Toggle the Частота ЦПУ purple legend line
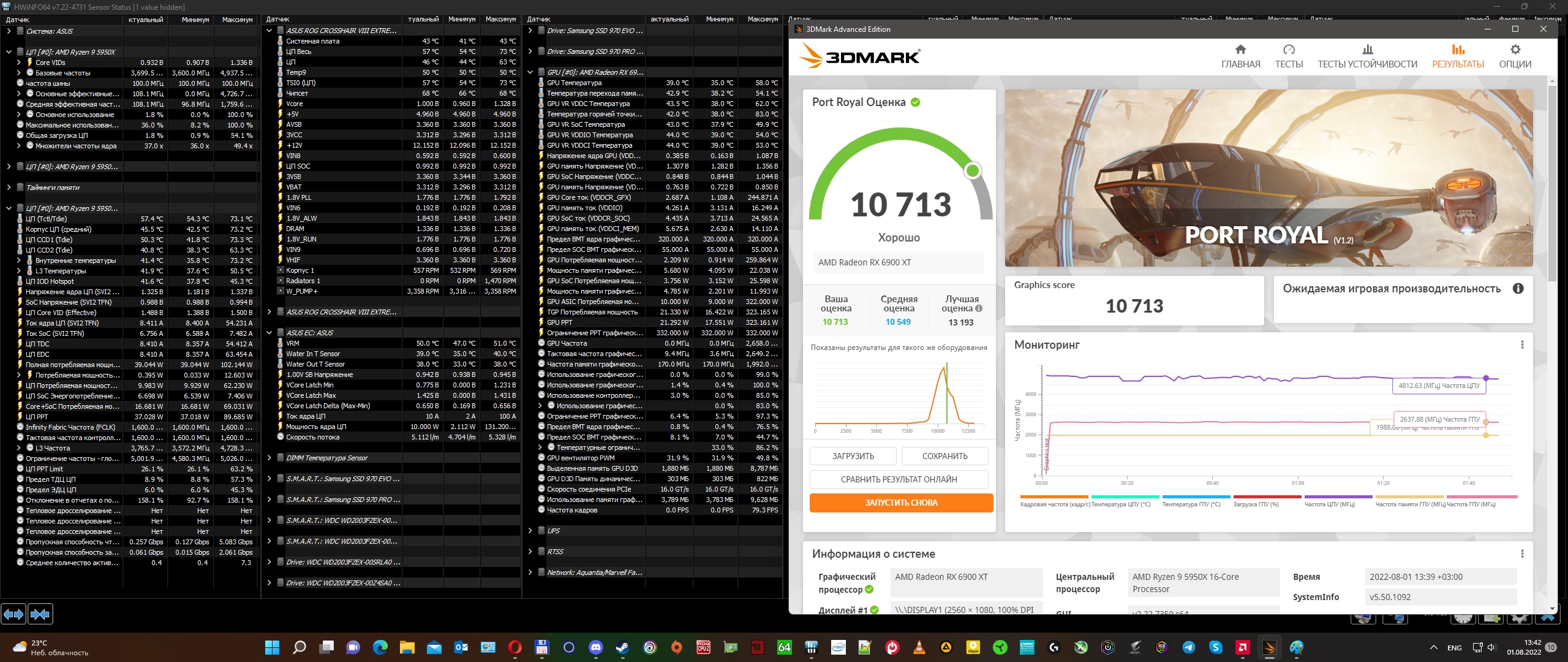1568x662 pixels. tap(1338, 497)
